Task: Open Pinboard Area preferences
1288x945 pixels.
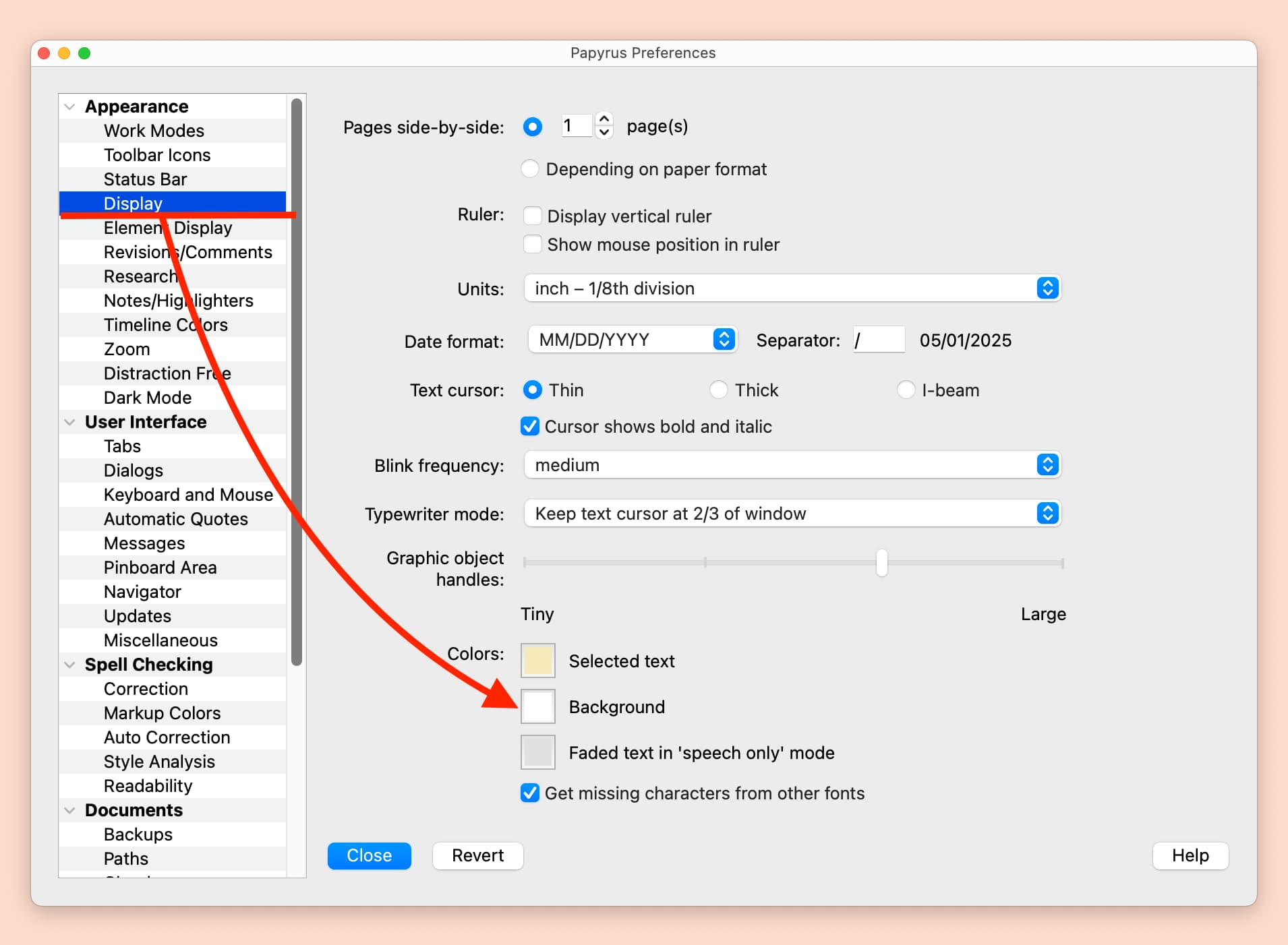Action: [x=173, y=568]
